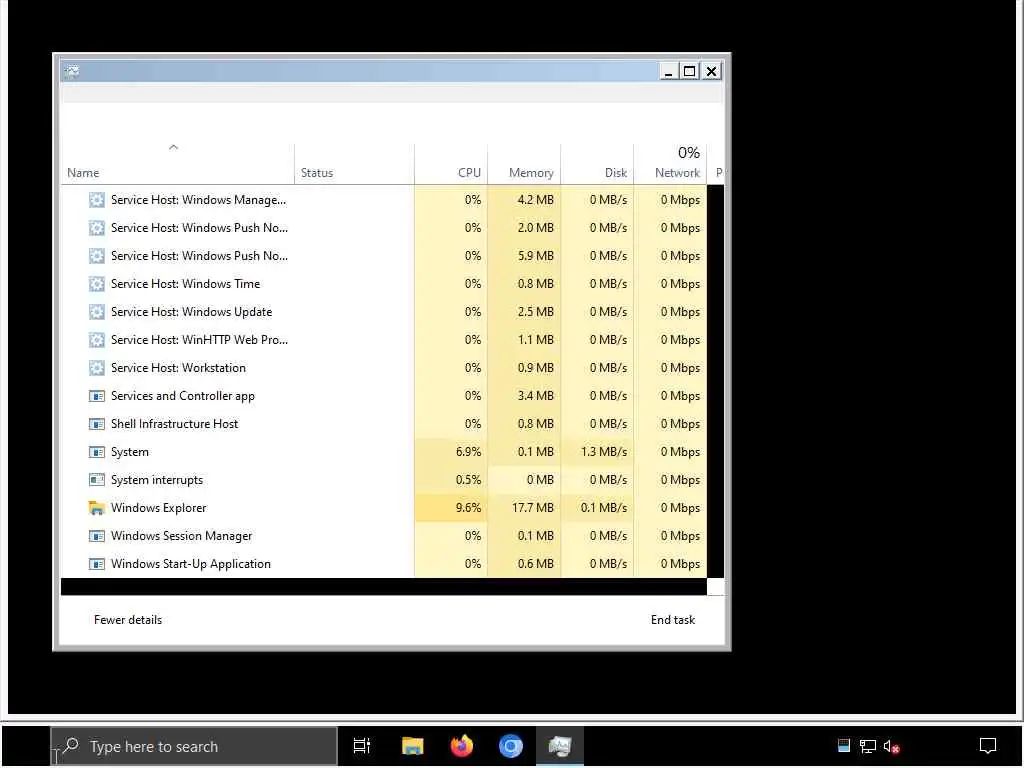Click gear icon of Service Host: Windows Manage...
Screen dimensions: 1024x768
[x=97, y=200]
